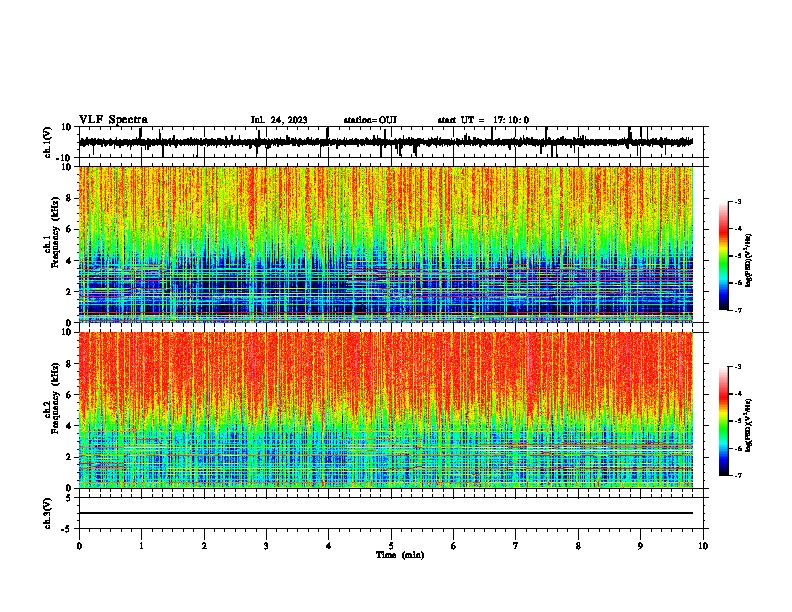Image resolution: width=792 pixels, height=612 pixels.
Task: Select the ch.2 colorbar log(PSD) label
Action: 748,425
